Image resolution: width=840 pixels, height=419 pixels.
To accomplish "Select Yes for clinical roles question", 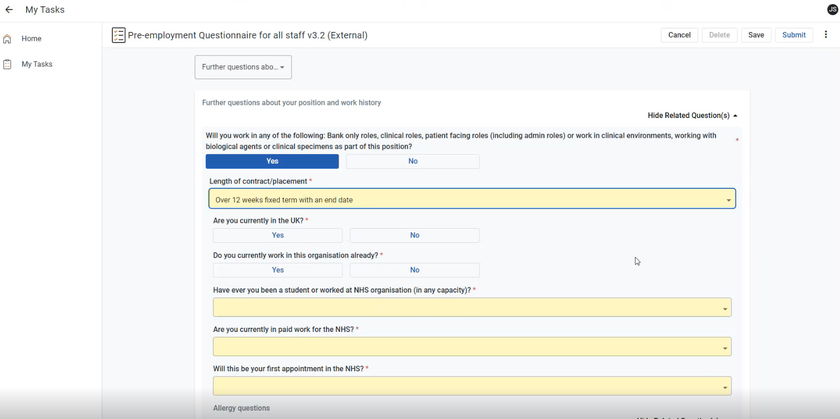I will [x=272, y=161].
